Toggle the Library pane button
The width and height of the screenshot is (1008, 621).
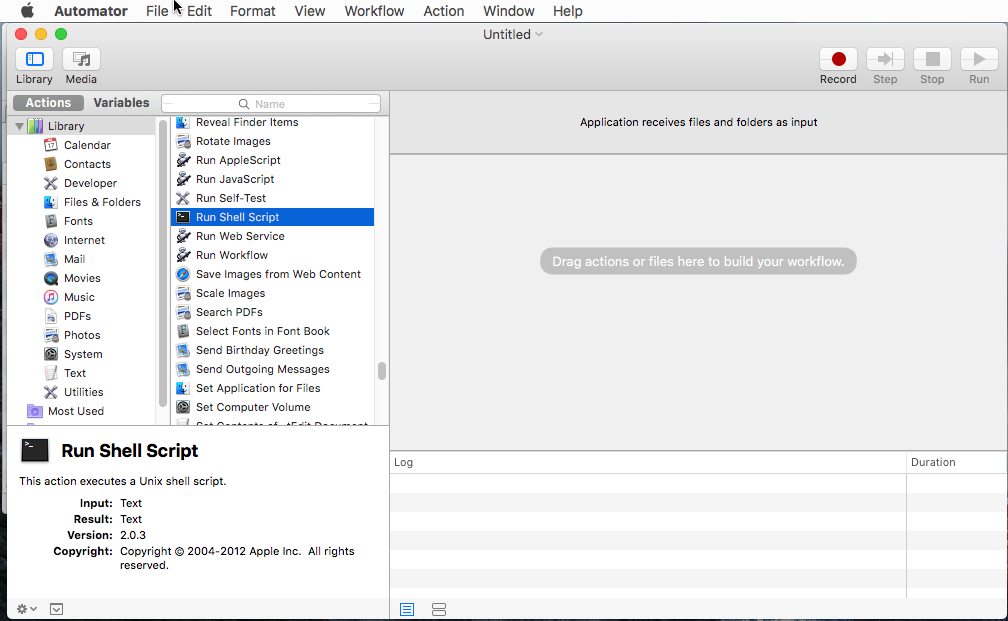34,59
